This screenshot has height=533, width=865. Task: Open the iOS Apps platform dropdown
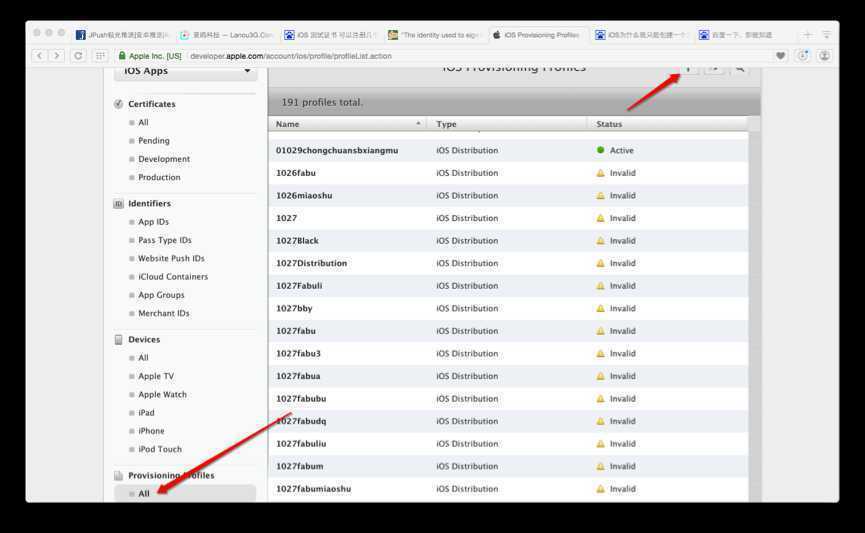click(186, 72)
